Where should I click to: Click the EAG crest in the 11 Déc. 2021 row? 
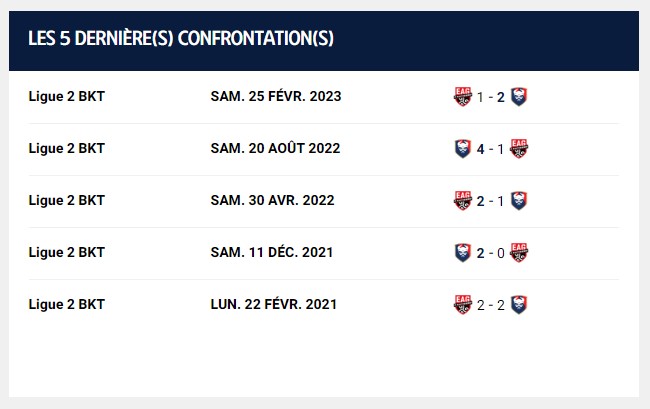(x=519, y=253)
